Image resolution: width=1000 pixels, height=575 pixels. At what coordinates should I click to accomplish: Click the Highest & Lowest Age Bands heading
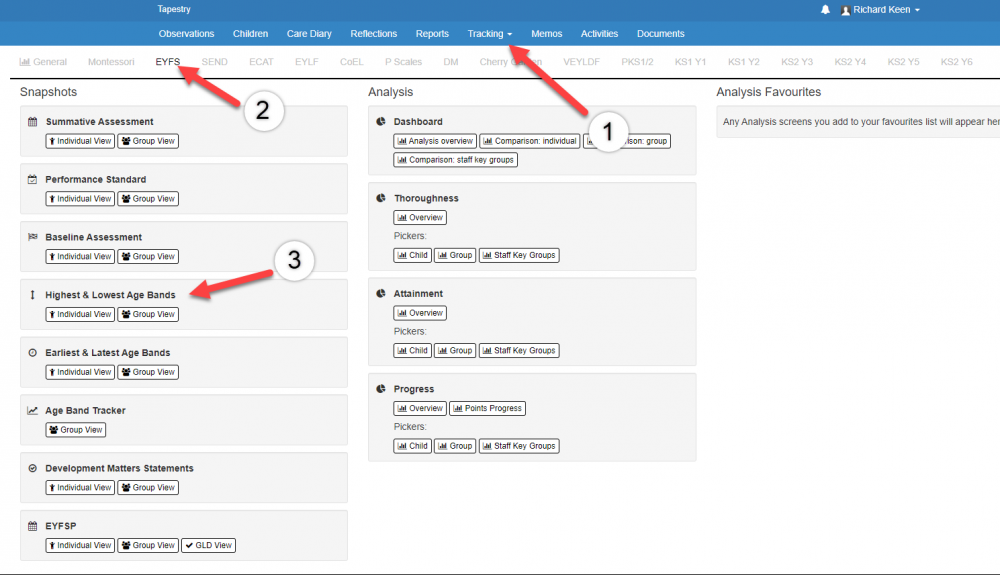tap(110, 295)
